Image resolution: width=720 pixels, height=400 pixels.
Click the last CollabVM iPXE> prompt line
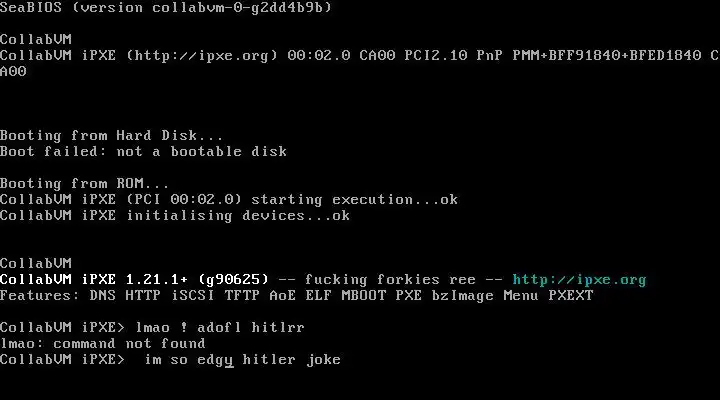click(x=170, y=360)
